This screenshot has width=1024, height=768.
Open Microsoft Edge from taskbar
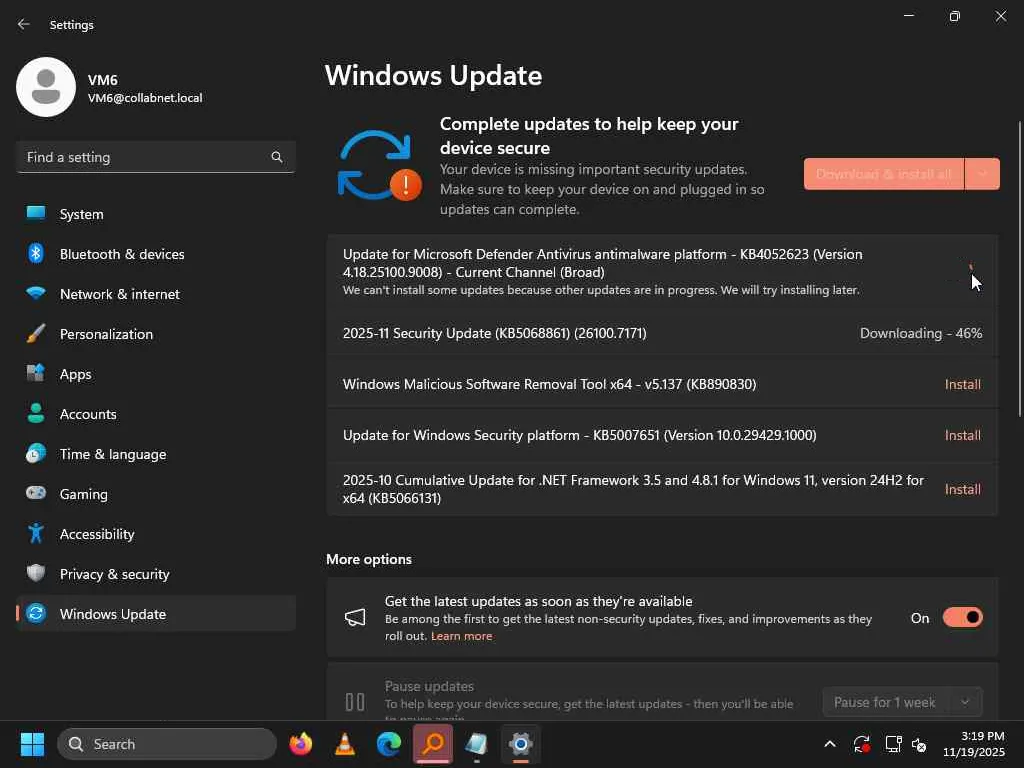389,744
